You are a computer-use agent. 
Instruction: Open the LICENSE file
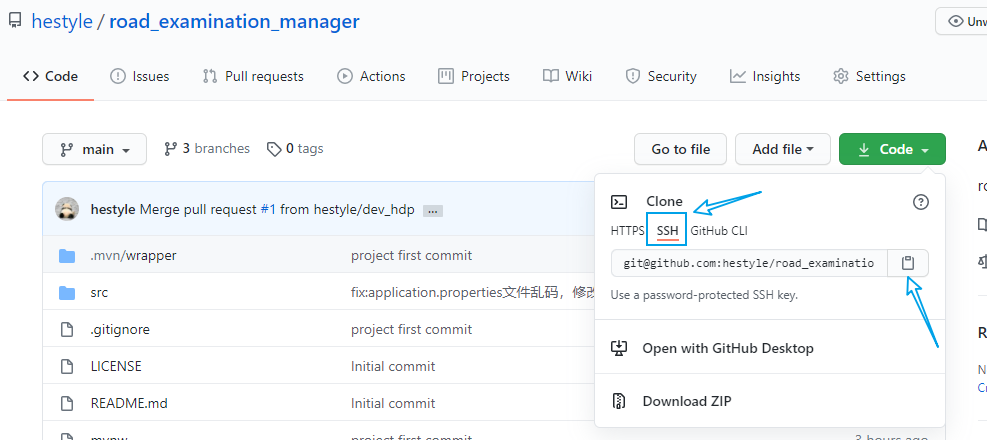pos(116,366)
